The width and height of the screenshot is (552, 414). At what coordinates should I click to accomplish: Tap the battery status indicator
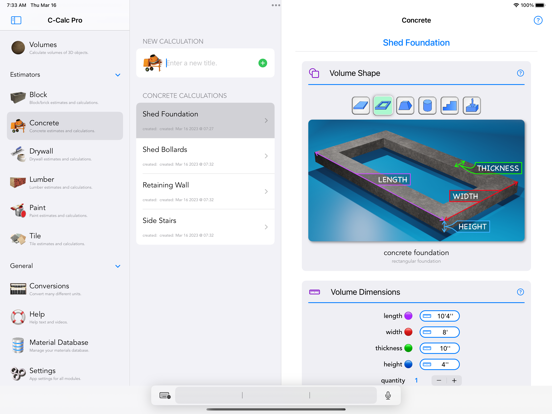point(540,5)
